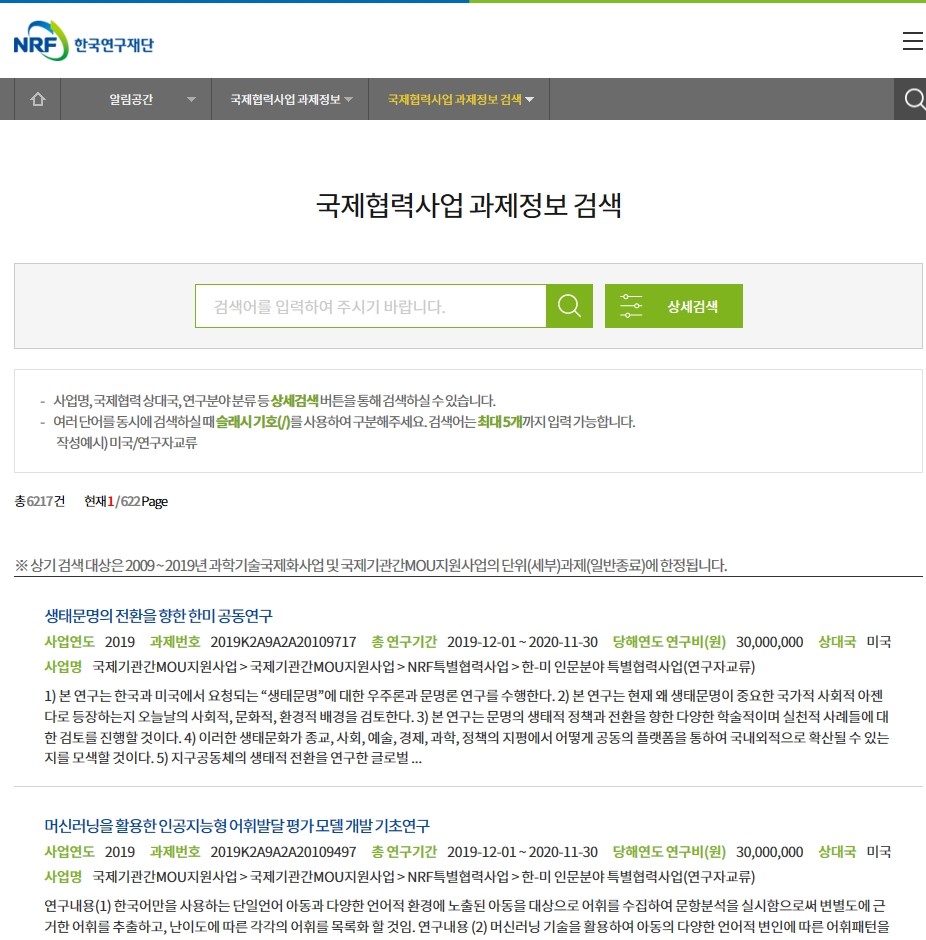Click the 현재 1/622 Page indicator
This screenshot has width=926, height=940.
coord(126,501)
